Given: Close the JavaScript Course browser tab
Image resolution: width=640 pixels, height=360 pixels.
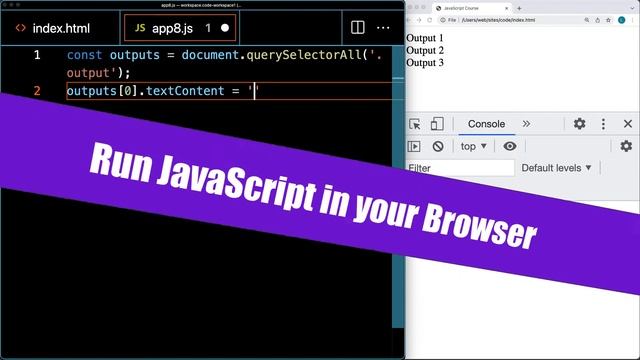Looking at the screenshot, I should (507, 8).
